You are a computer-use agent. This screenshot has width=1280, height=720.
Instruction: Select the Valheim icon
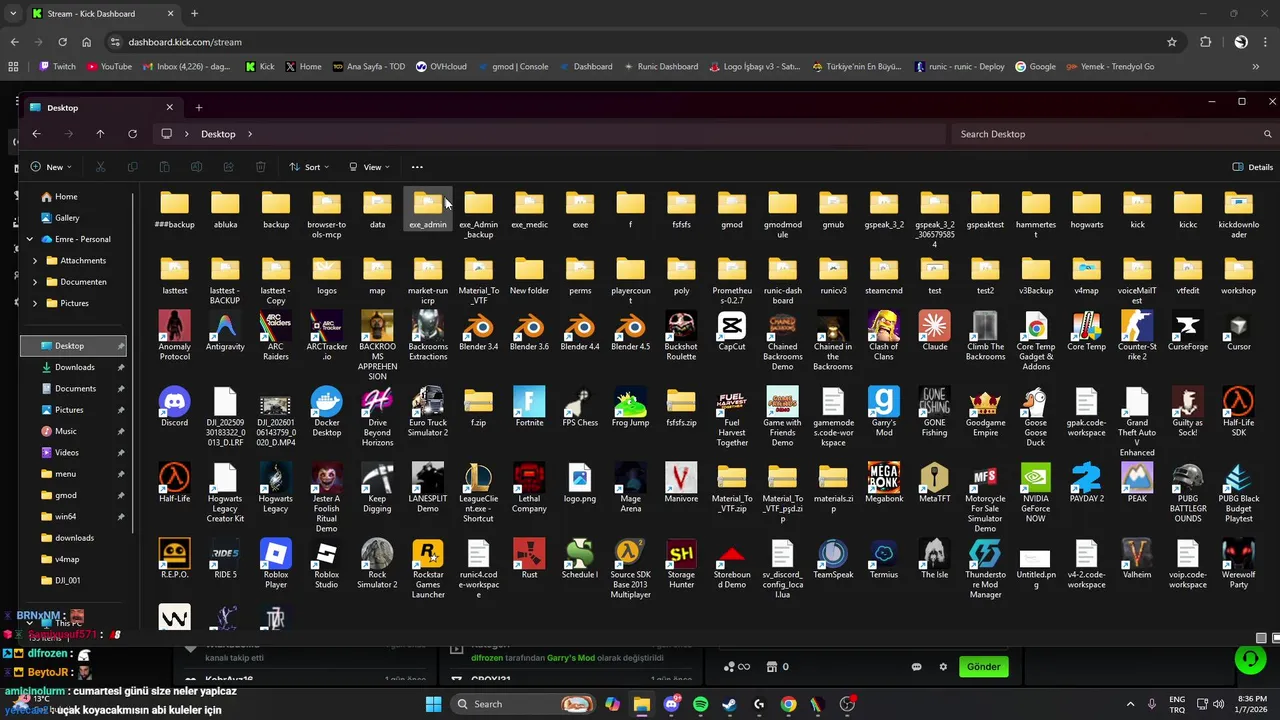[x=1137, y=560]
